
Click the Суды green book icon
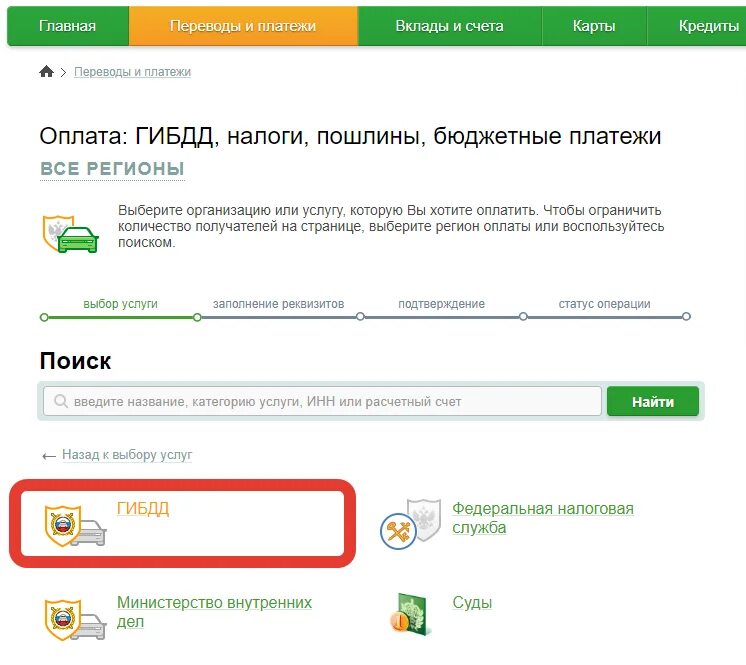[x=411, y=614]
